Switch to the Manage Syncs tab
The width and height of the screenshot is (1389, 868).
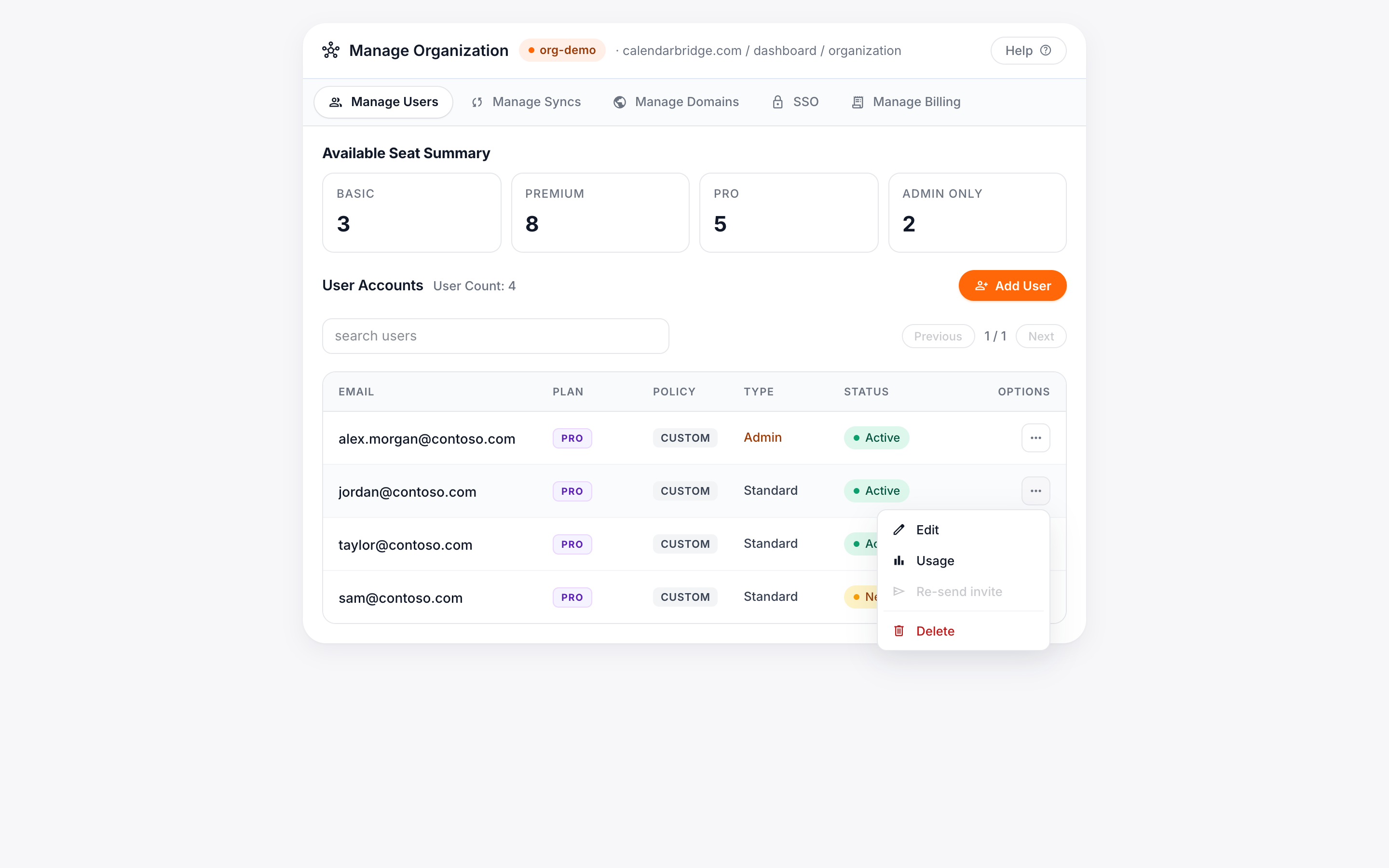pos(526,102)
